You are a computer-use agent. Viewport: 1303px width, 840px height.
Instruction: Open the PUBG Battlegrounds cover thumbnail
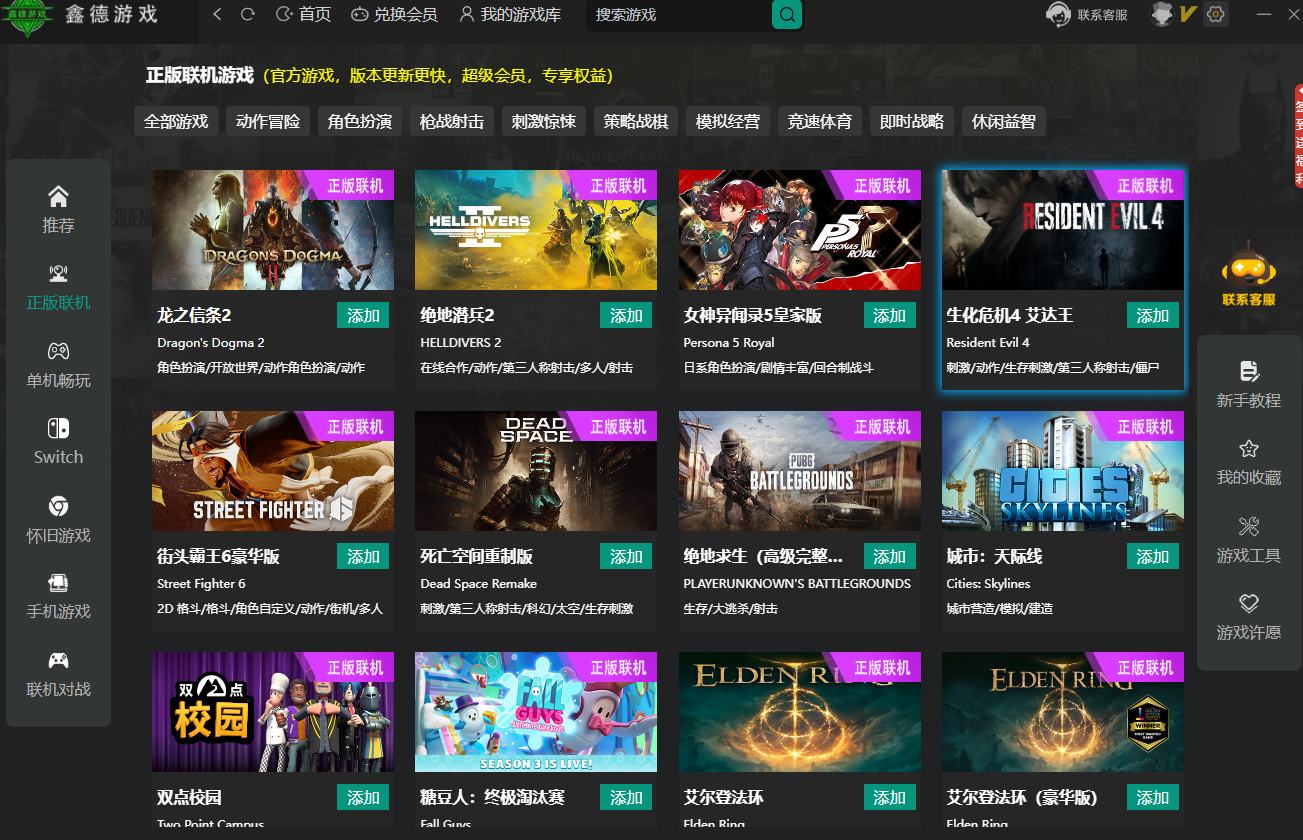(x=800, y=471)
